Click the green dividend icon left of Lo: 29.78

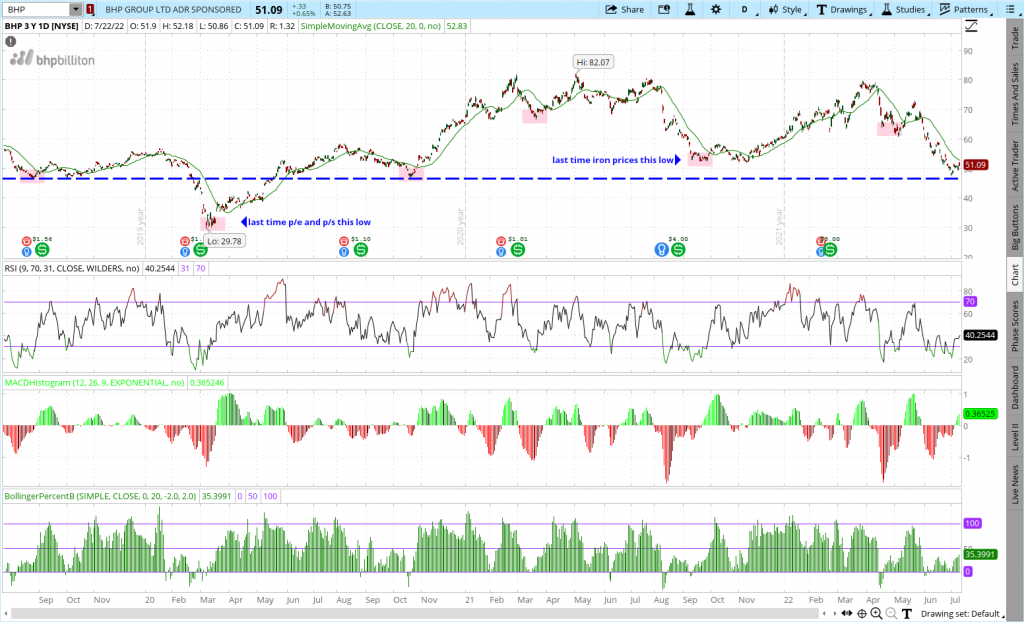(200, 250)
